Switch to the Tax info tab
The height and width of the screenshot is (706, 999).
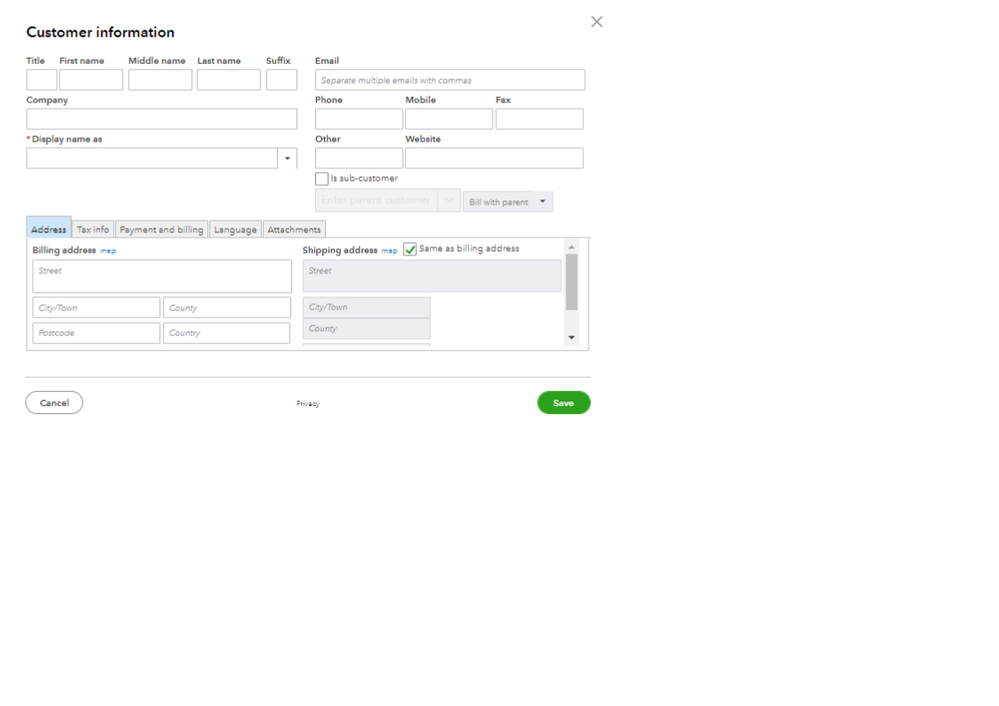coord(92,229)
